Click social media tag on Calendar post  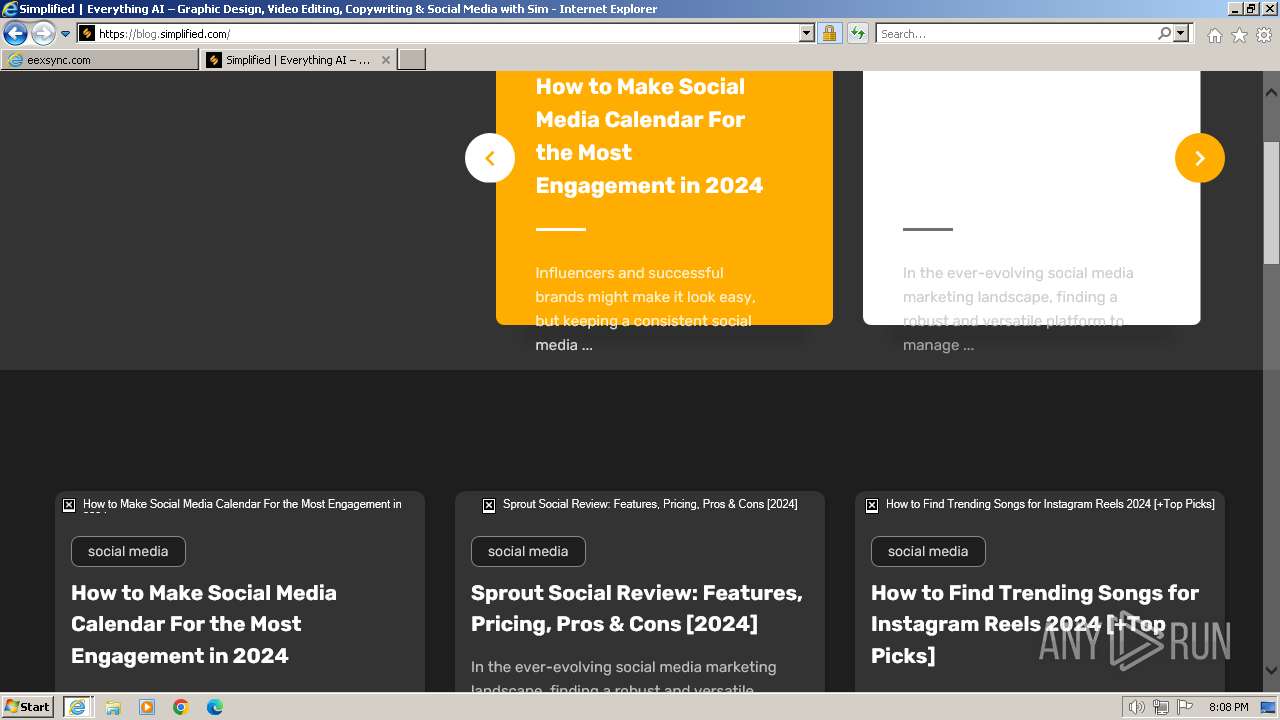coord(128,551)
